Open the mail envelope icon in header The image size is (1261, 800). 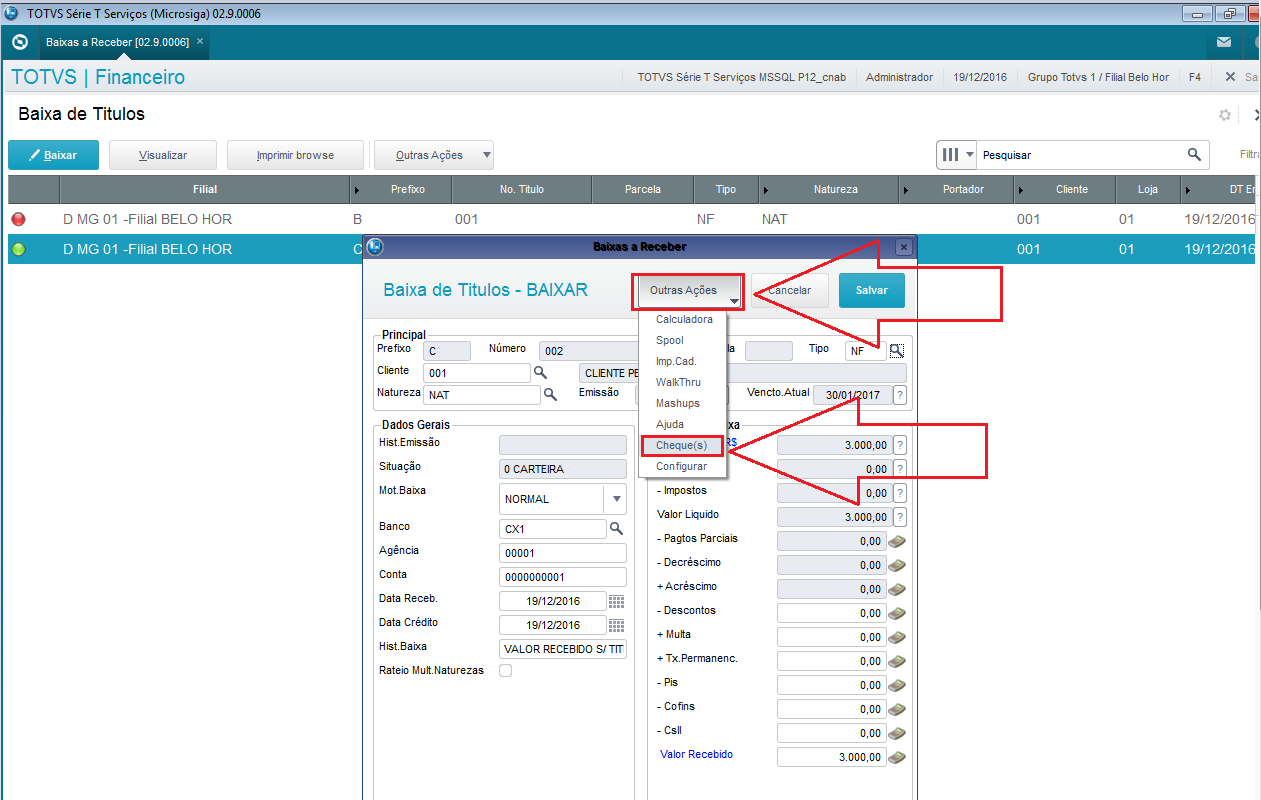(x=1224, y=42)
